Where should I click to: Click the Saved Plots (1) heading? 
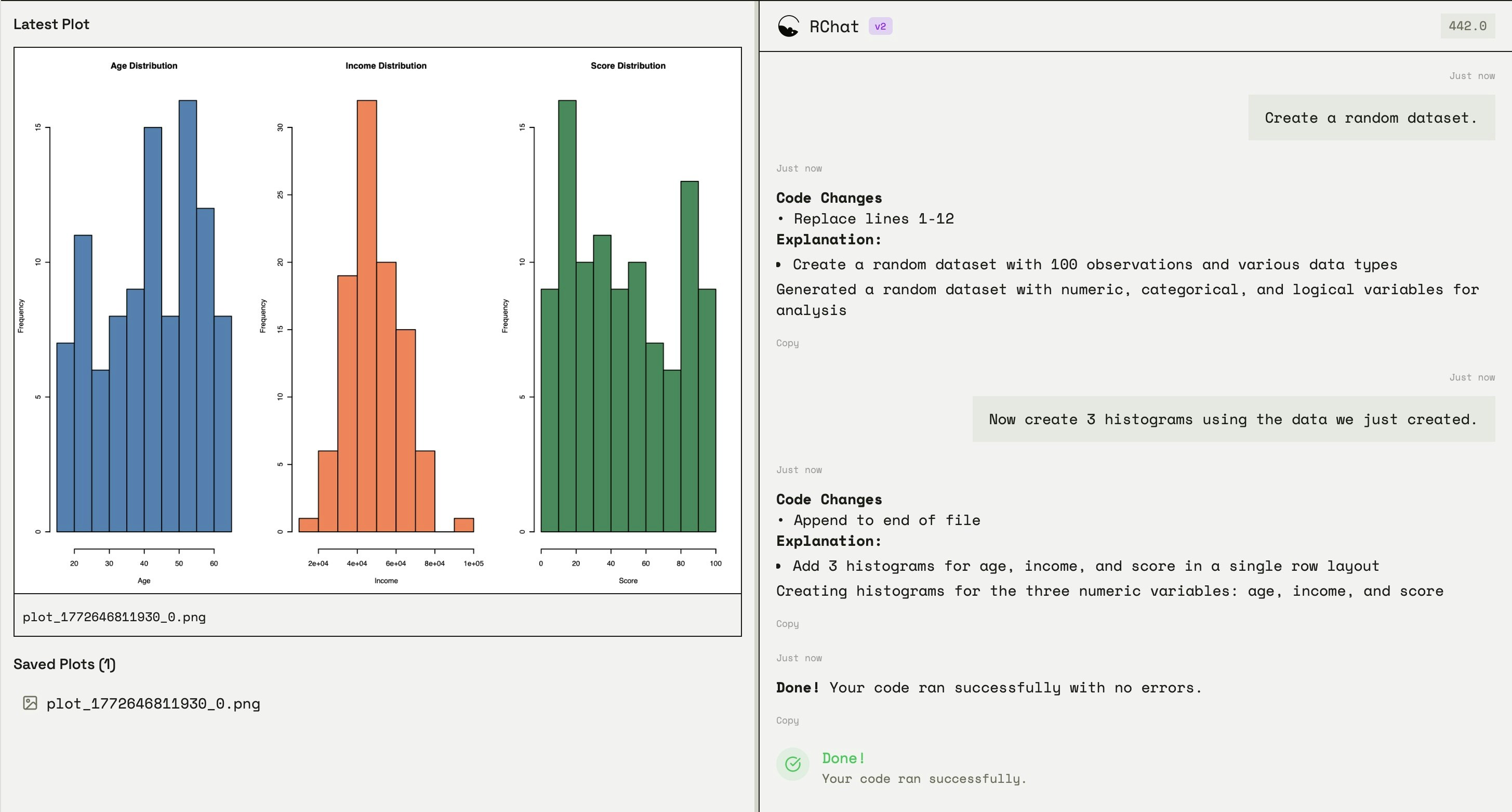pos(64,664)
